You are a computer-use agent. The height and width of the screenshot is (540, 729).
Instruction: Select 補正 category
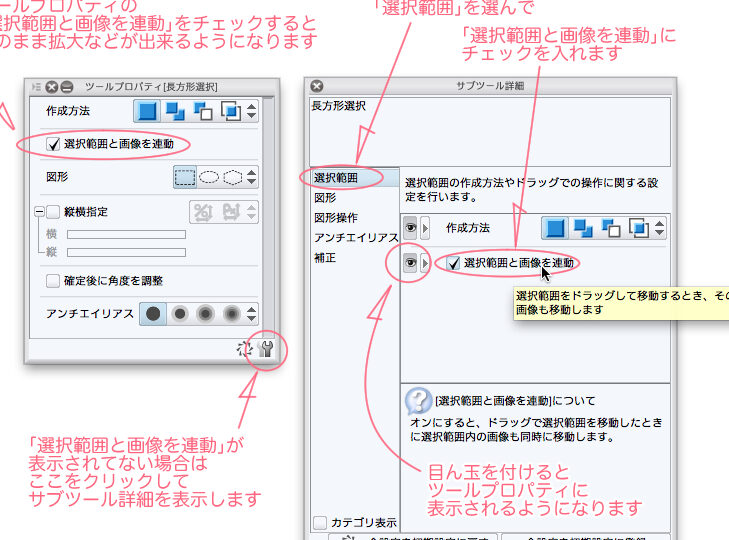point(355,258)
